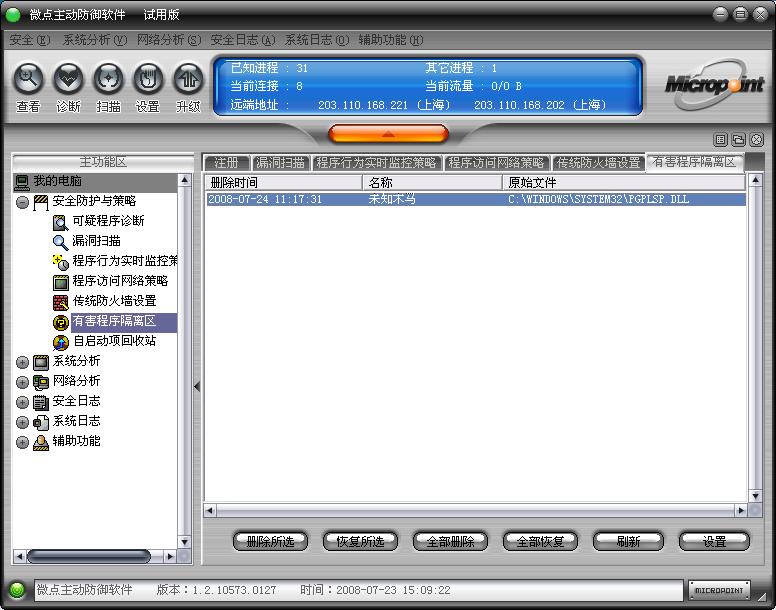Switch to the 传统防火墙设置 tab
The width and height of the screenshot is (776, 610).
coord(598,162)
